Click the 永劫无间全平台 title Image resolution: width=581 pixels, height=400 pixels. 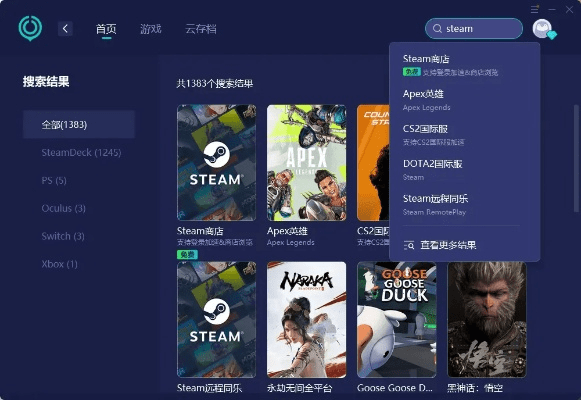click(x=299, y=388)
